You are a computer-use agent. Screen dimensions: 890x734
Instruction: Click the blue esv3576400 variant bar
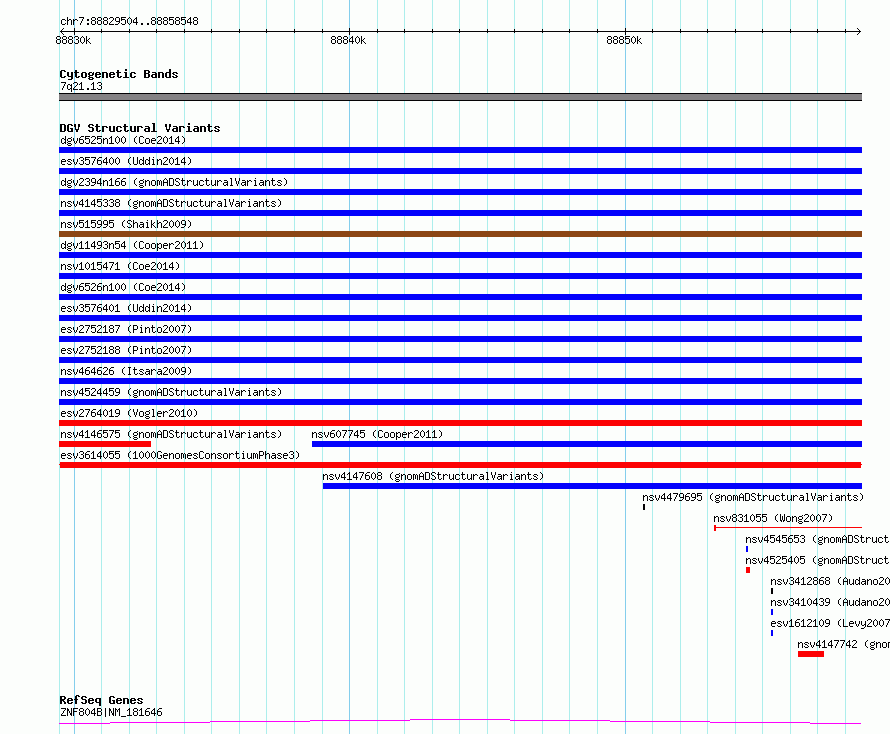(x=460, y=171)
